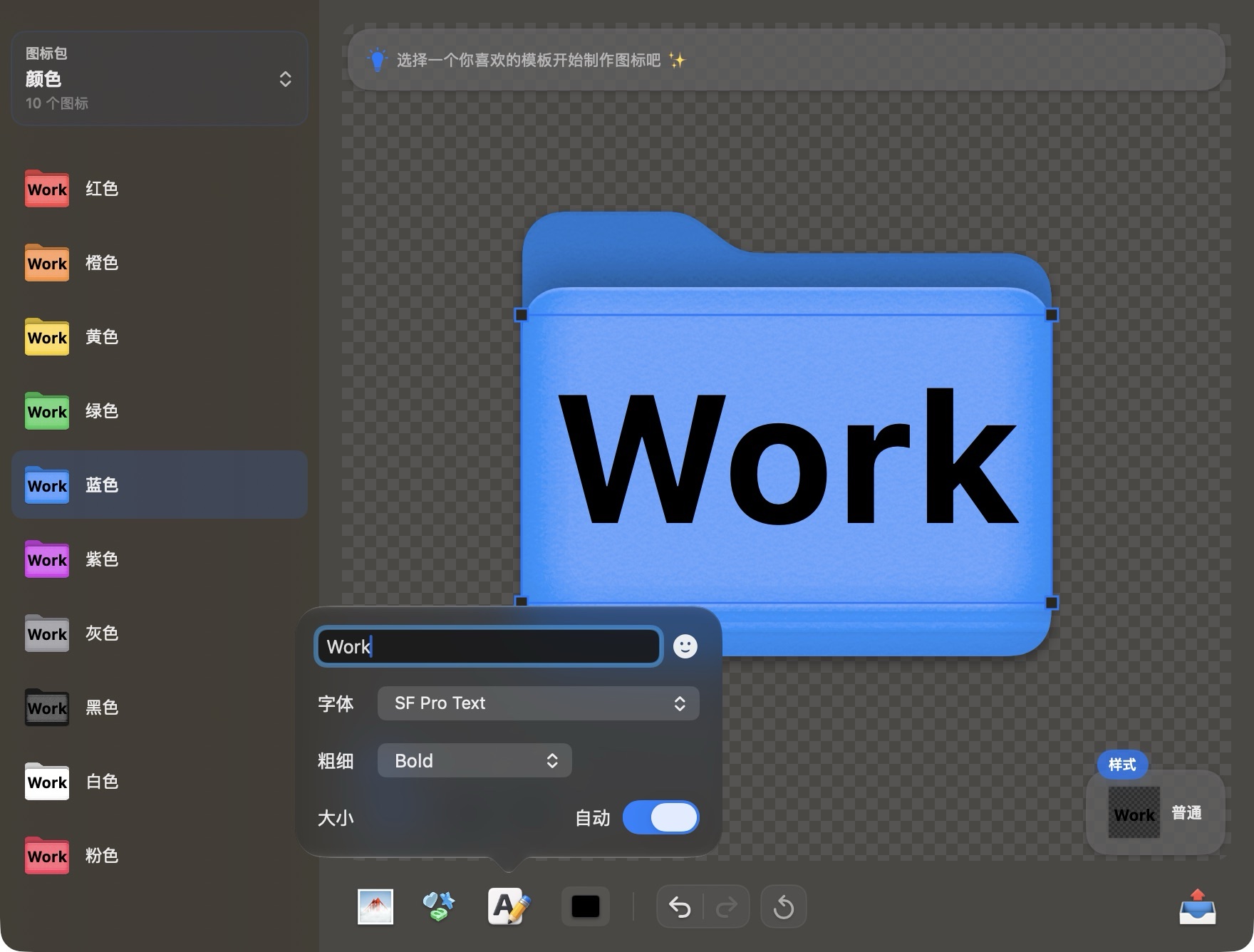Click the 大小 size label
Screen dimensions: 1254x952
tap(336, 817)
